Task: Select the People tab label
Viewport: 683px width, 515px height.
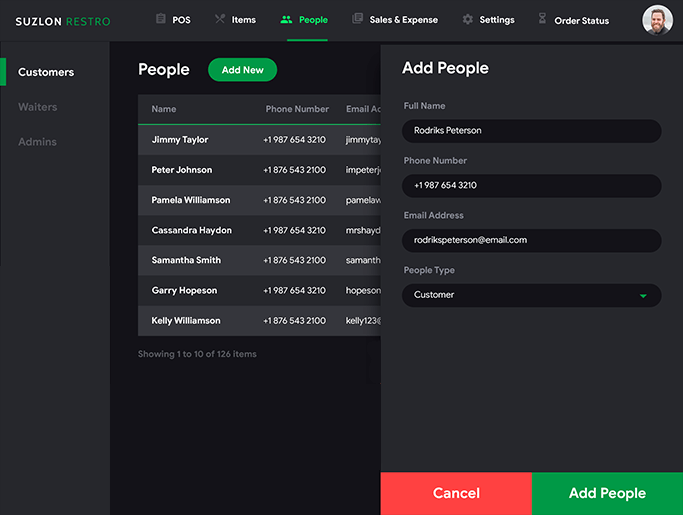Action: [x=313, y=20]
